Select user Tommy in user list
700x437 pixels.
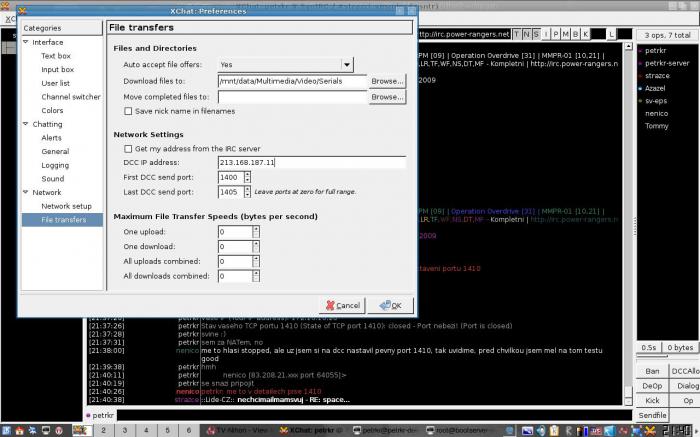tap(656, 126)
